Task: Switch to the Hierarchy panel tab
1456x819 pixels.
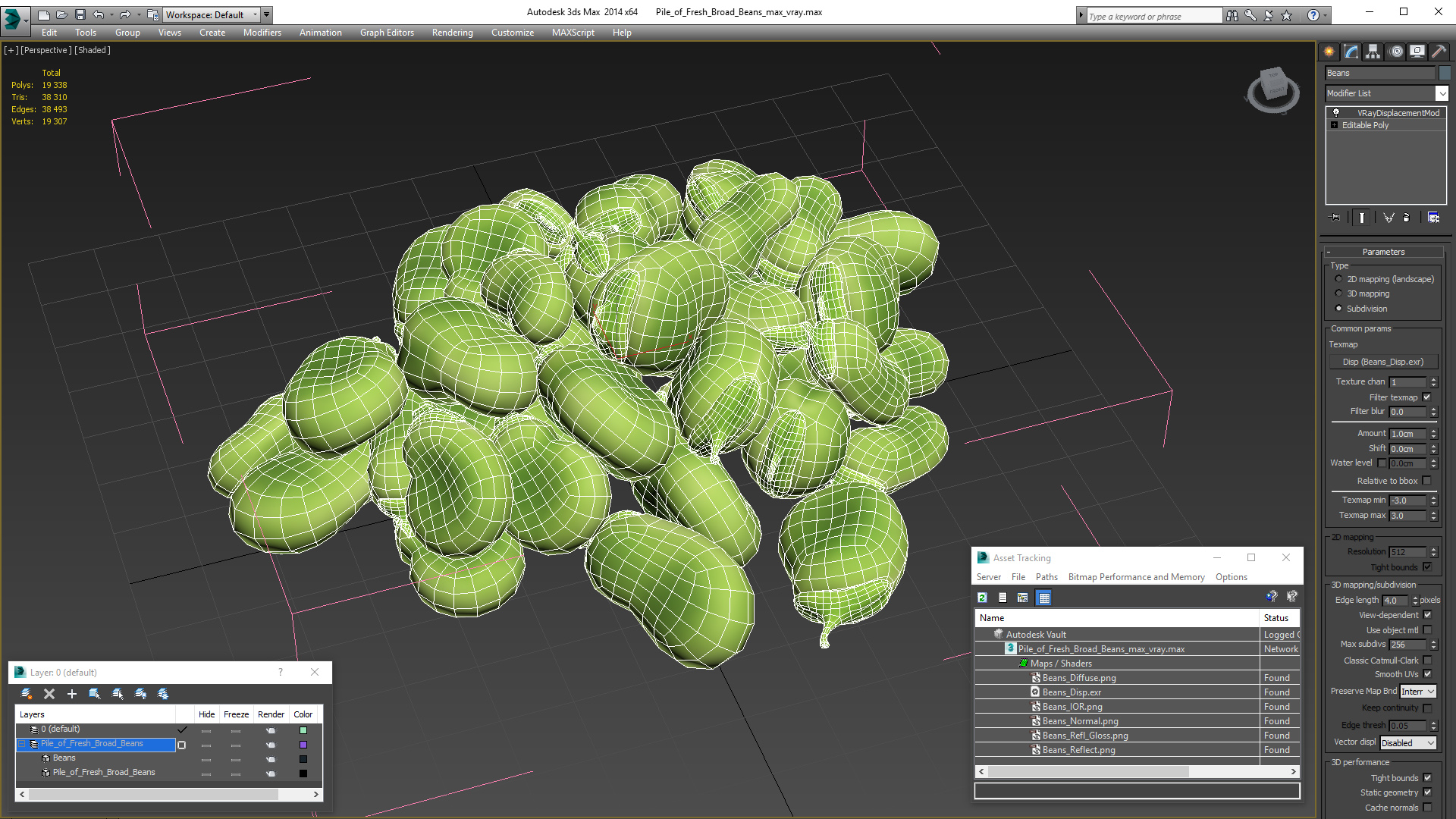Action: pyautogui.click(x=1373, y=52)
